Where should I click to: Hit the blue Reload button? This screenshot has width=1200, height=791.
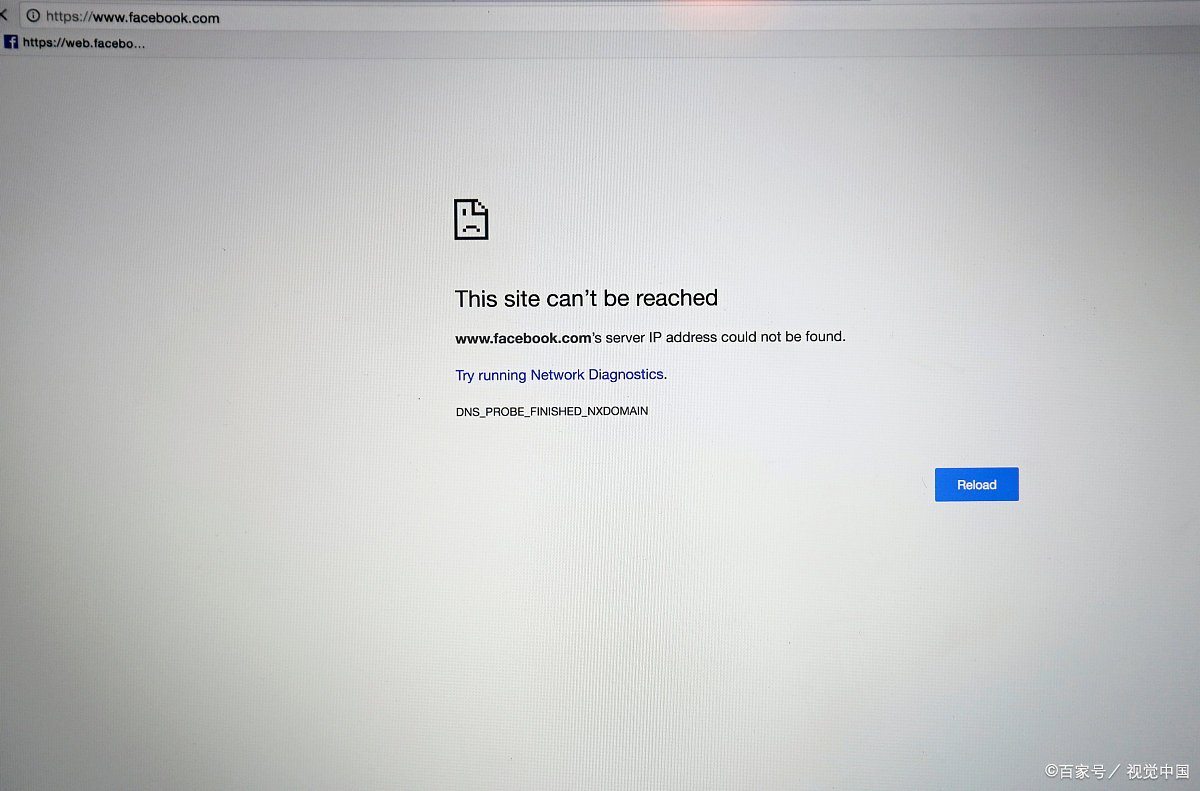click(x=977, y=484)
